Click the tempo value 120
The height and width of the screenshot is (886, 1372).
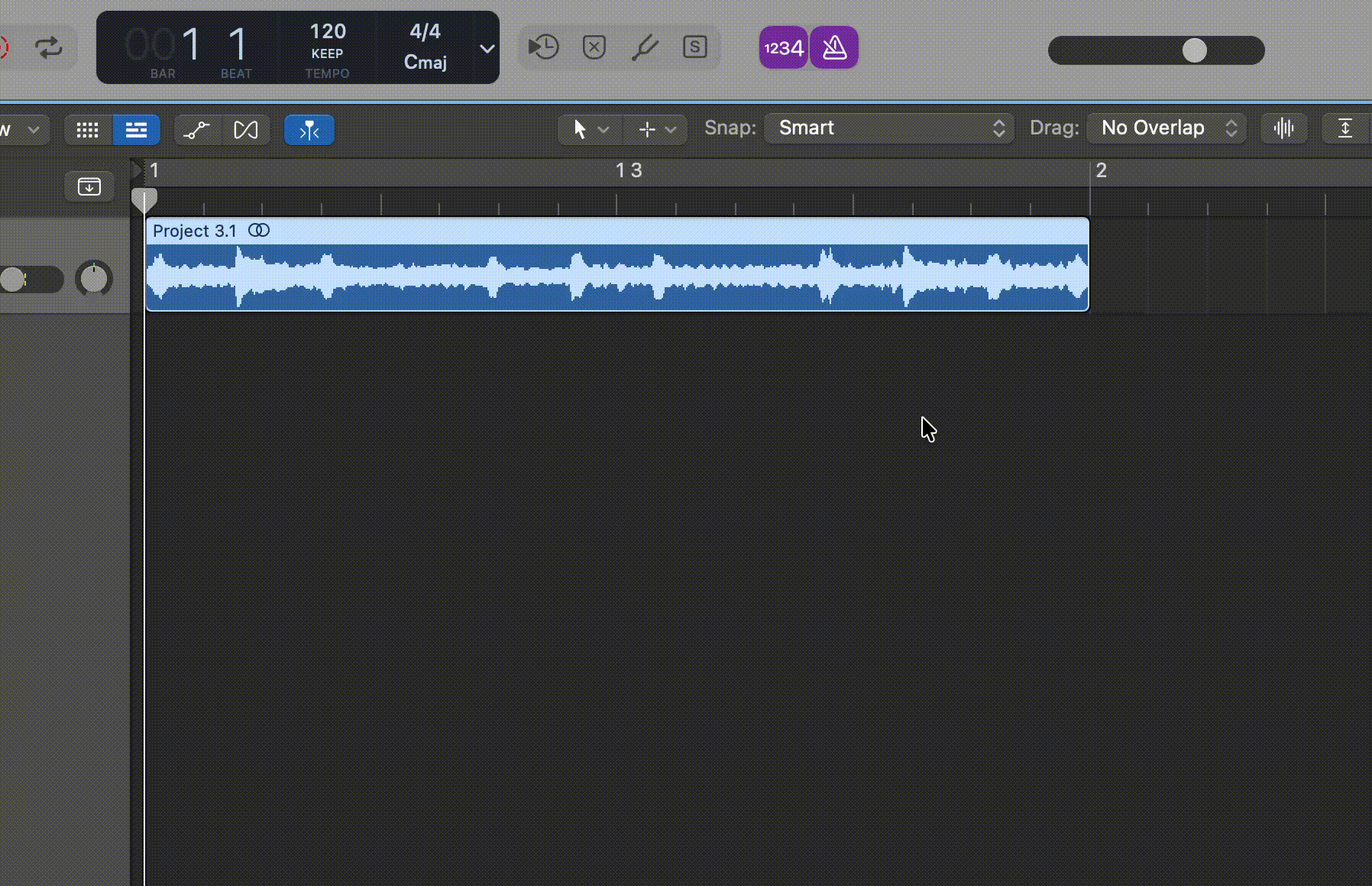point(327,32)
